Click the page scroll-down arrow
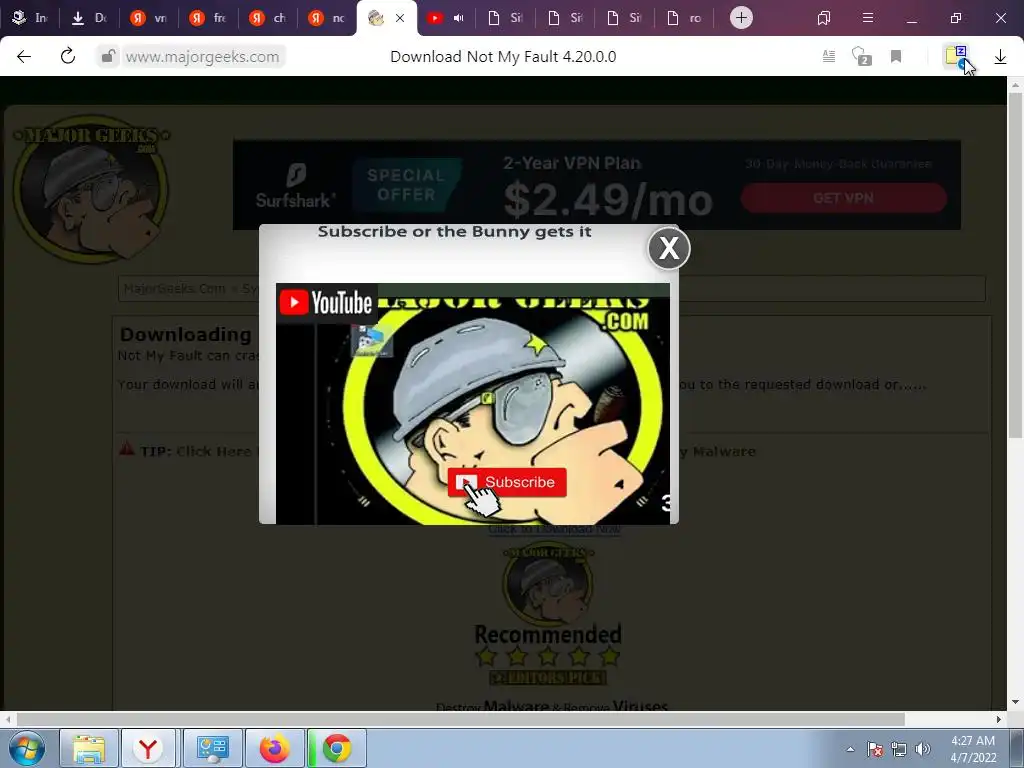Image resolution: width=1024 pixels, height=768 pixels. pos(1015,703)
